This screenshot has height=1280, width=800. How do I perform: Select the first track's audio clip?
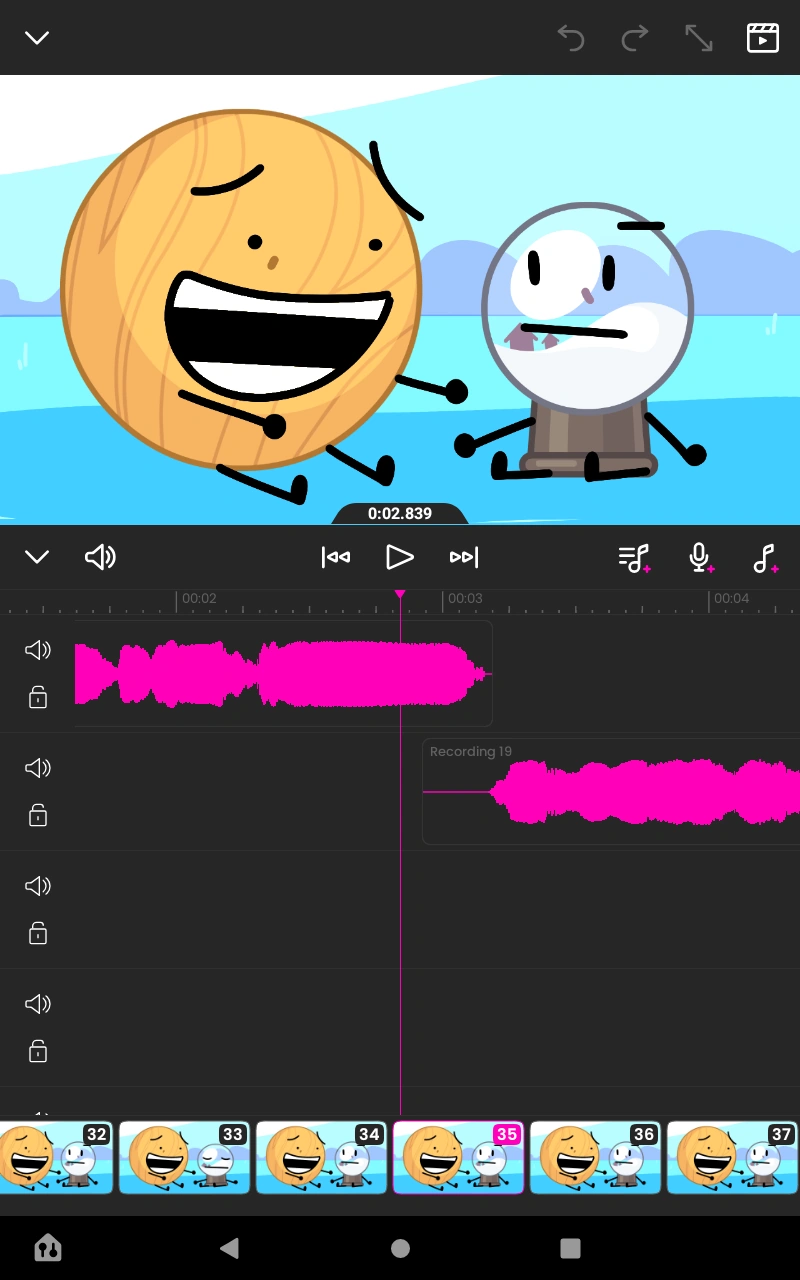(284, 674)
